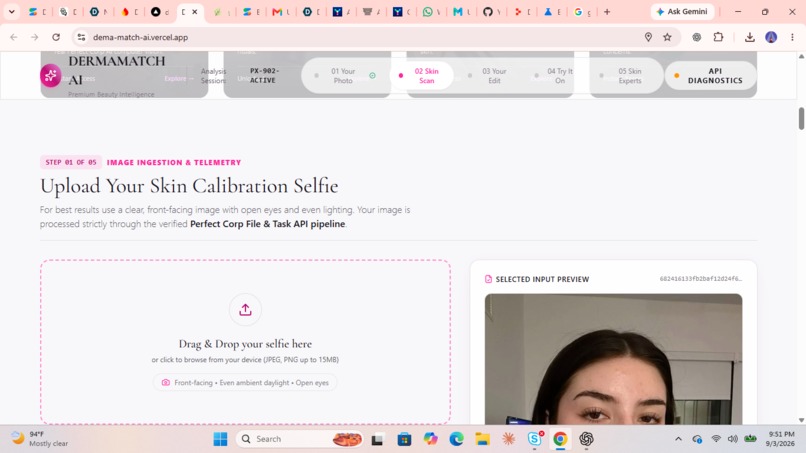
Task: Open Copilot from the taskbar
Action: [x=430, y=439]
